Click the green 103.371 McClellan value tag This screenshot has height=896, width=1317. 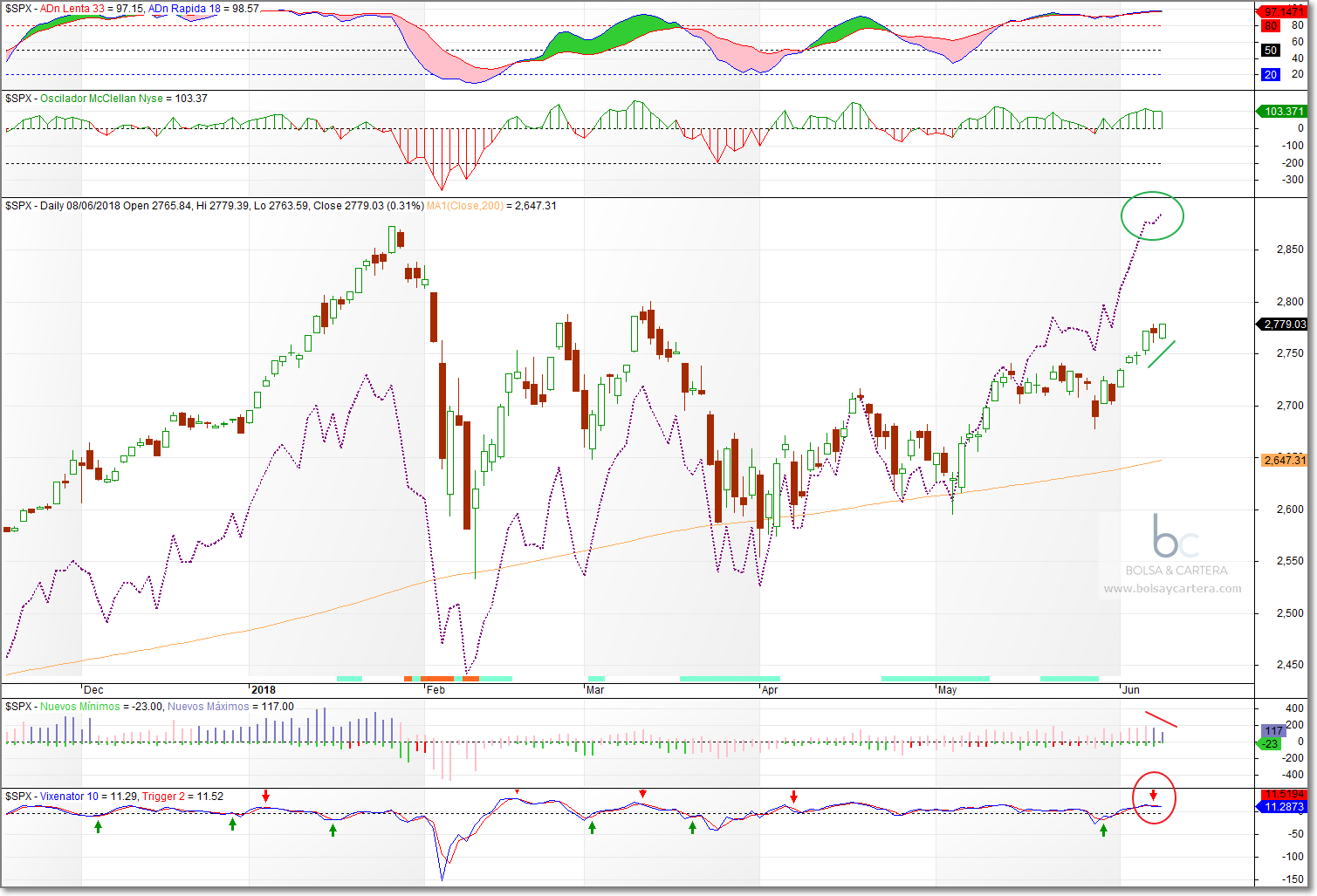1282,112
